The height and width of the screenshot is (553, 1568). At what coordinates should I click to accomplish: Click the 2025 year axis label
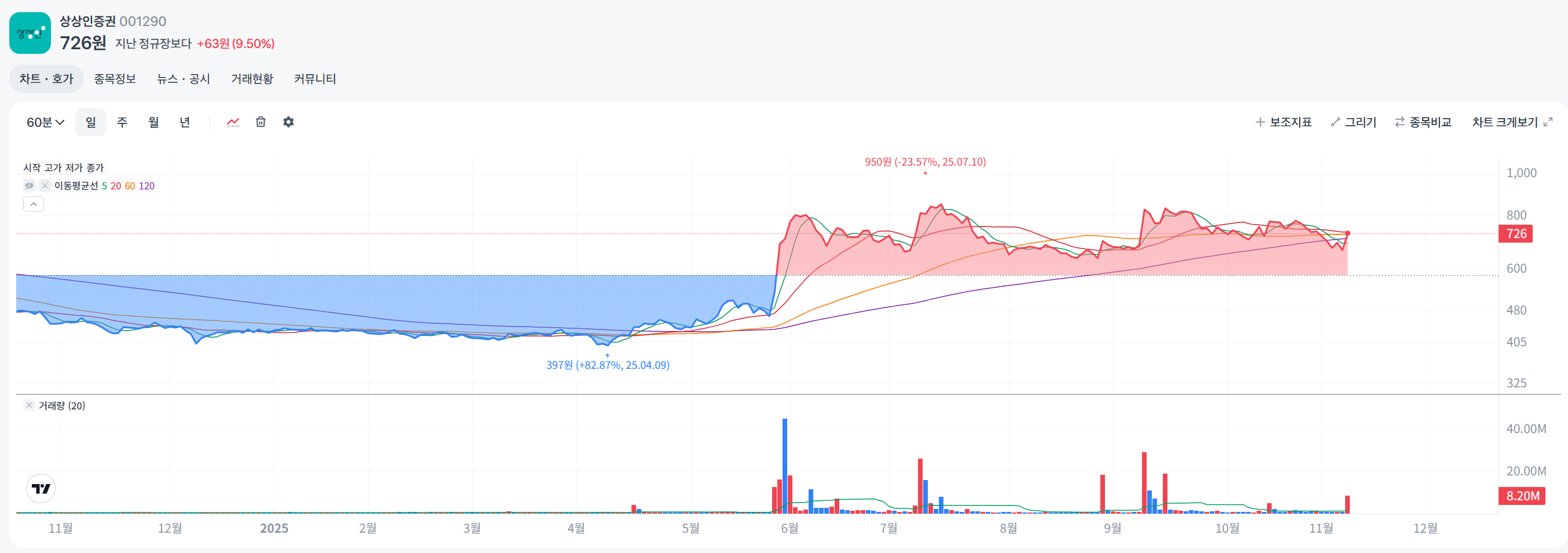tap(274, 528)
